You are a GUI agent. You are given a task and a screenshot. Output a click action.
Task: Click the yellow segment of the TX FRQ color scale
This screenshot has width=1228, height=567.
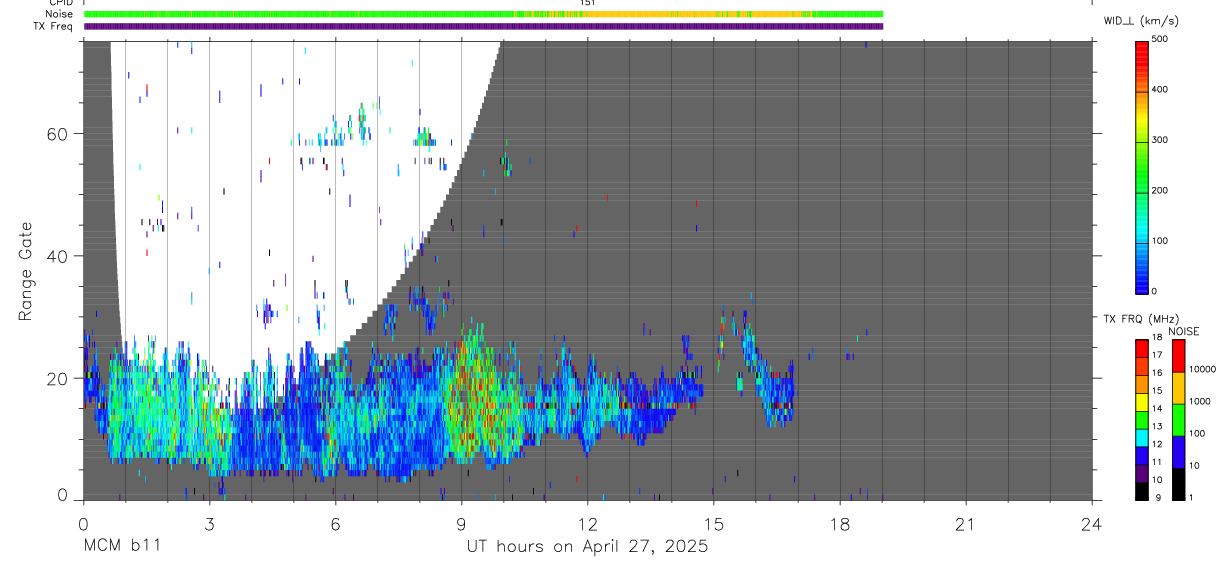point(1142,403)
